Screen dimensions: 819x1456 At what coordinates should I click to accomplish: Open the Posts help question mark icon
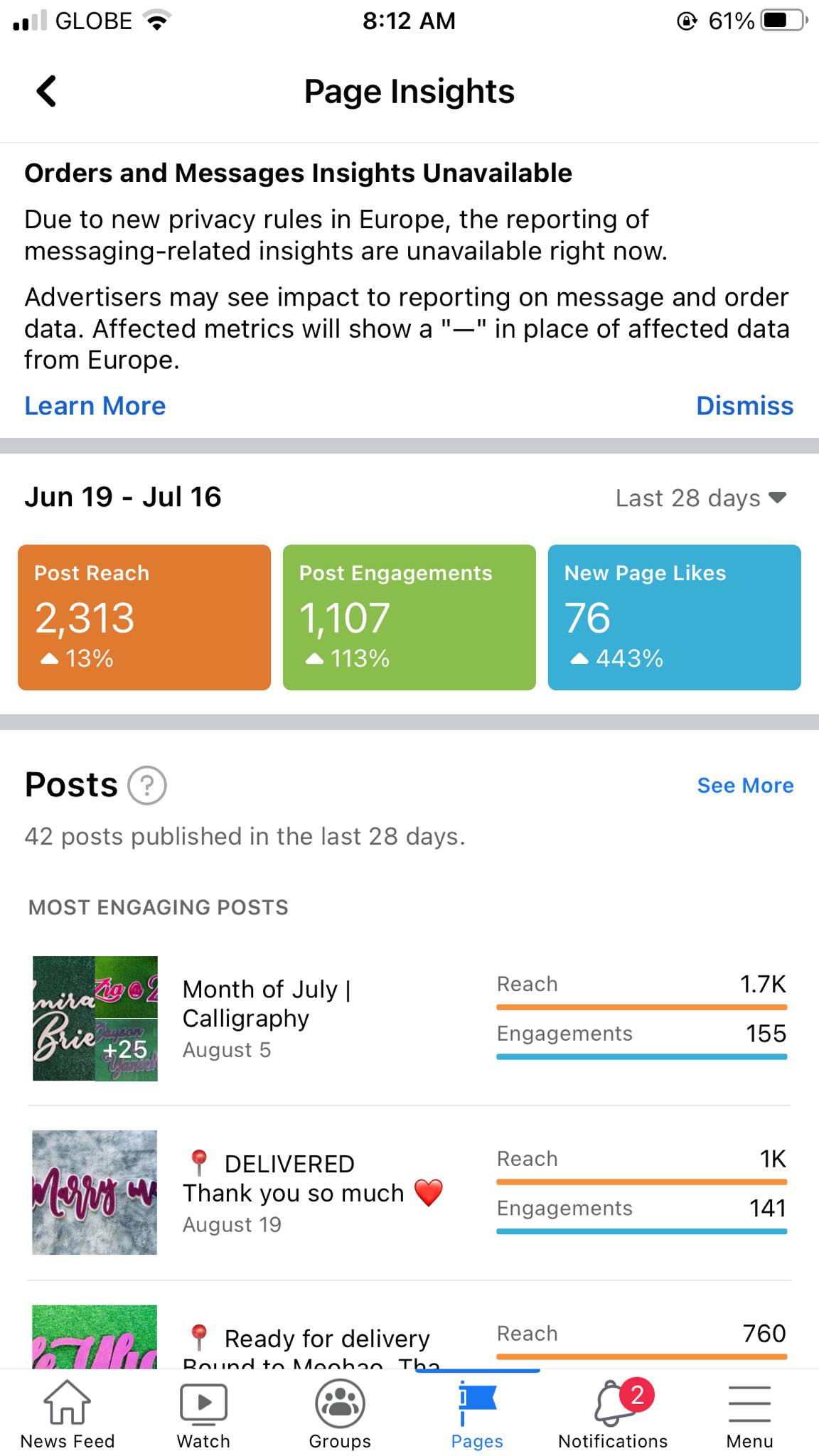point(147,786)
